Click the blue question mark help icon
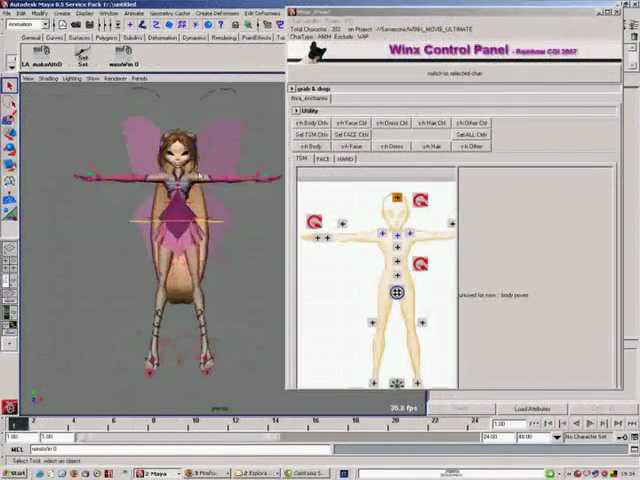 (x=221, y=25)
